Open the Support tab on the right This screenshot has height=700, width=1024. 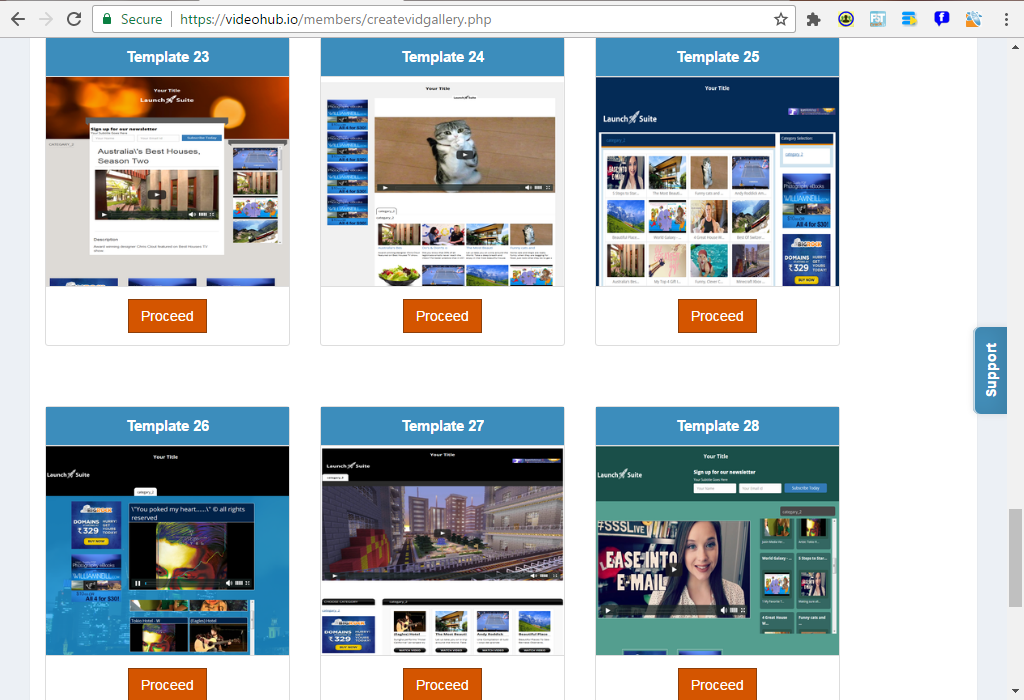pyautogui.click(x=990, y=370)
